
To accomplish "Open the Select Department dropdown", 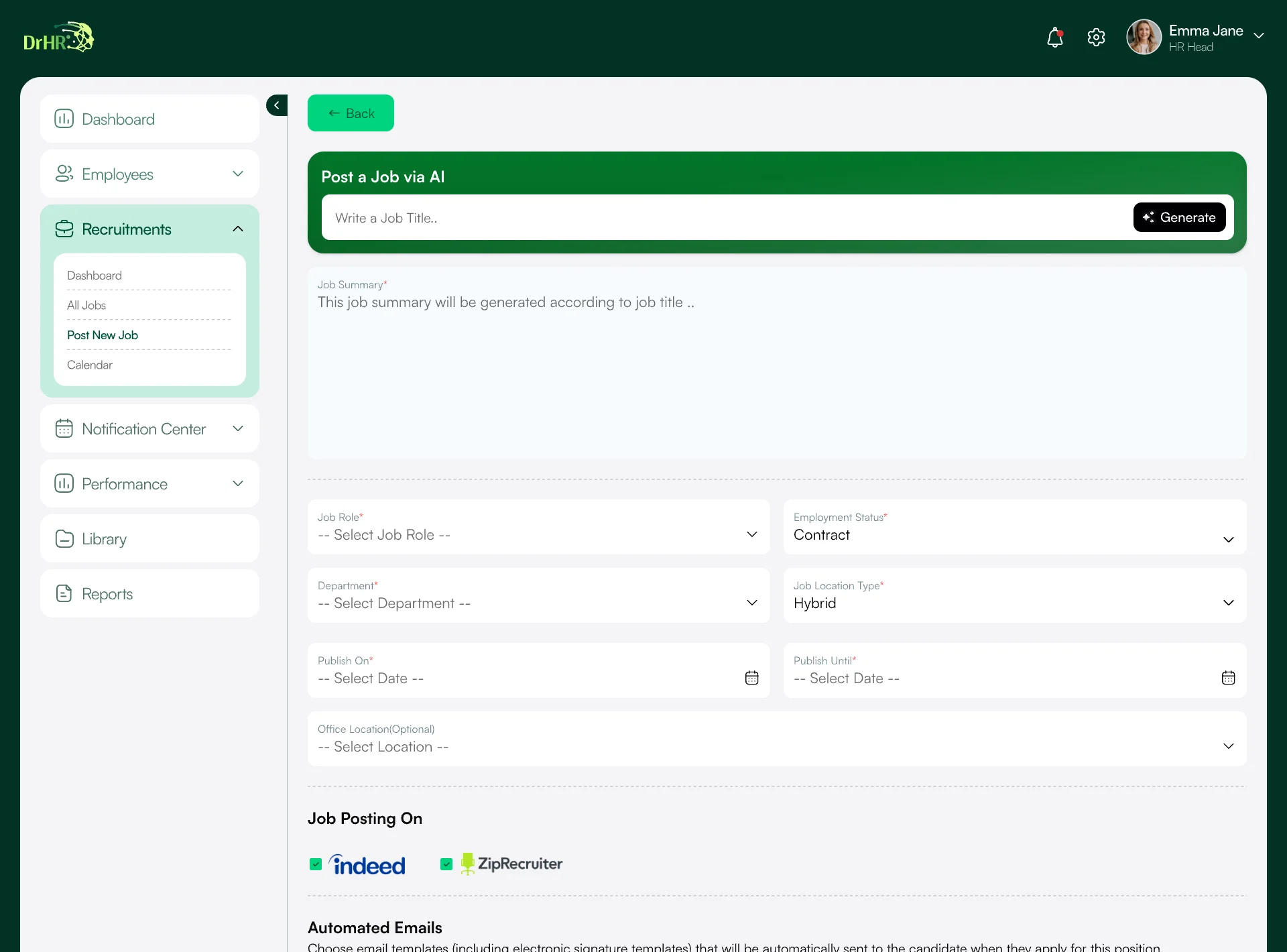I will tap(539, 595).
